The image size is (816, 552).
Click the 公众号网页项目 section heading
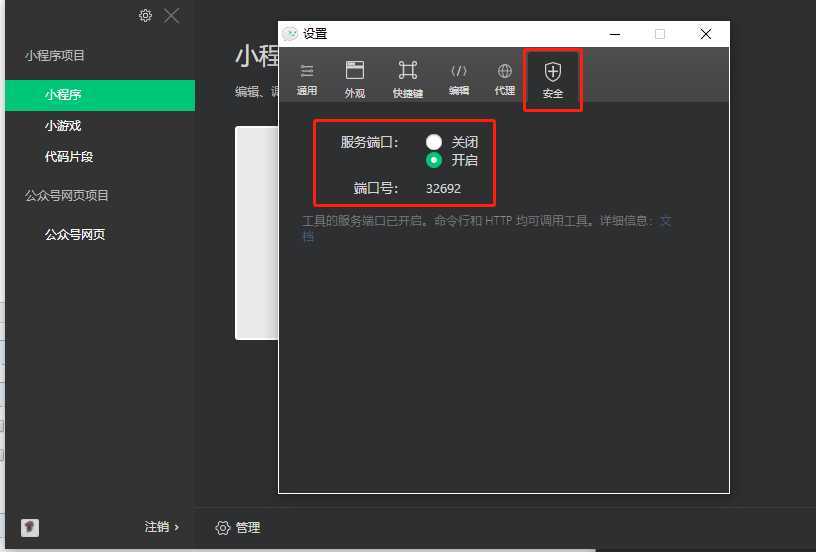pos(67,196)
